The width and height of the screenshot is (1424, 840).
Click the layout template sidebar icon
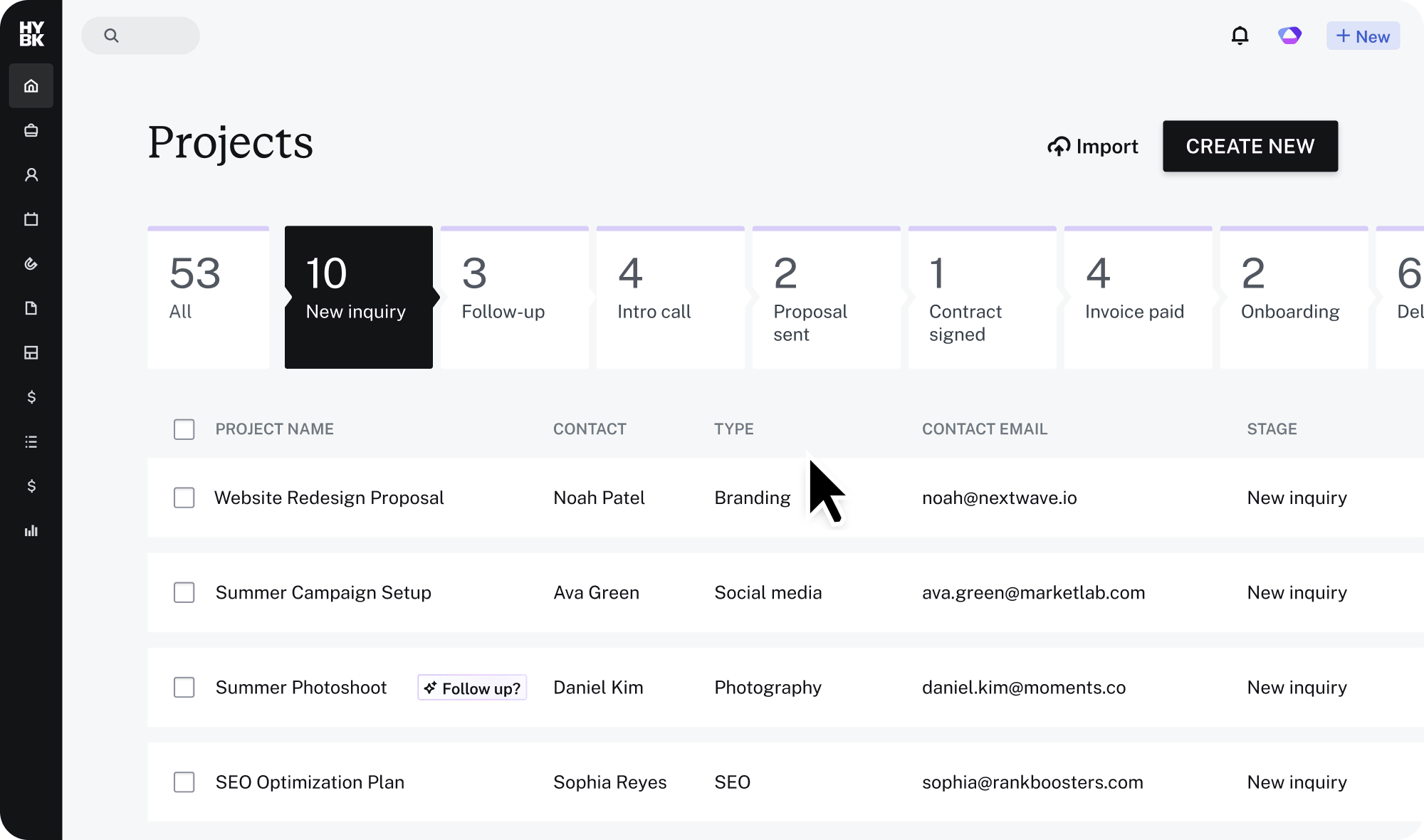pos(31,353)
